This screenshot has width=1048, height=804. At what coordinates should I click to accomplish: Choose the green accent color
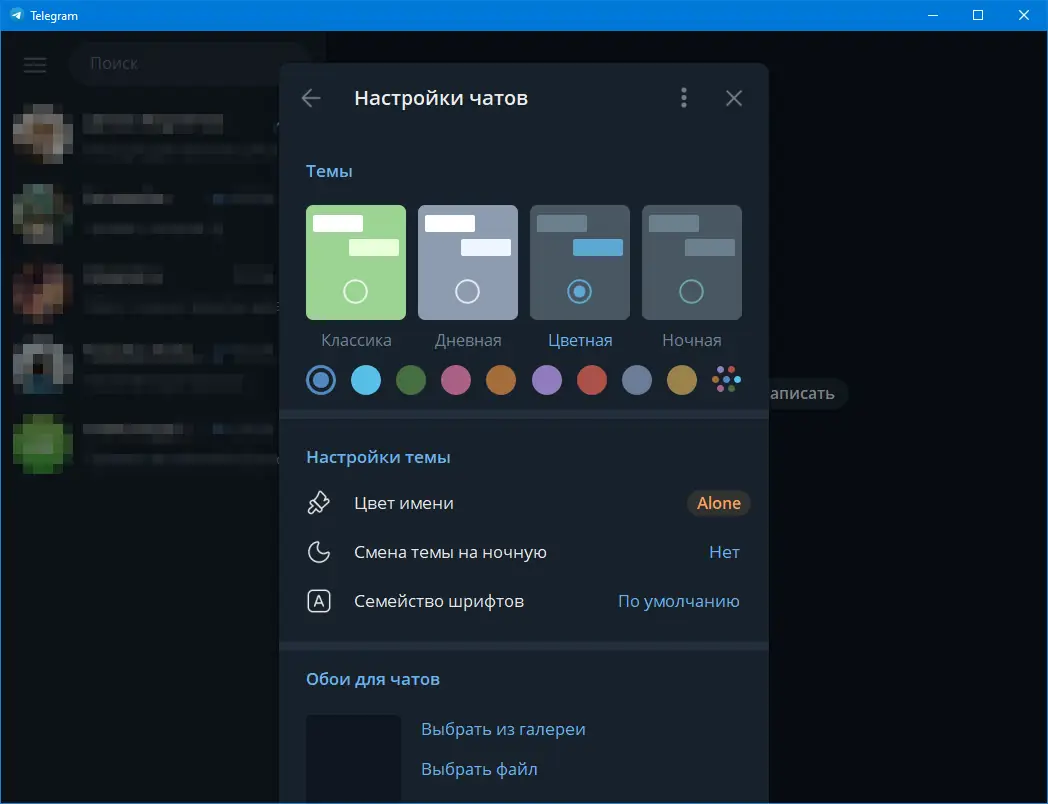tap(411, 380)
